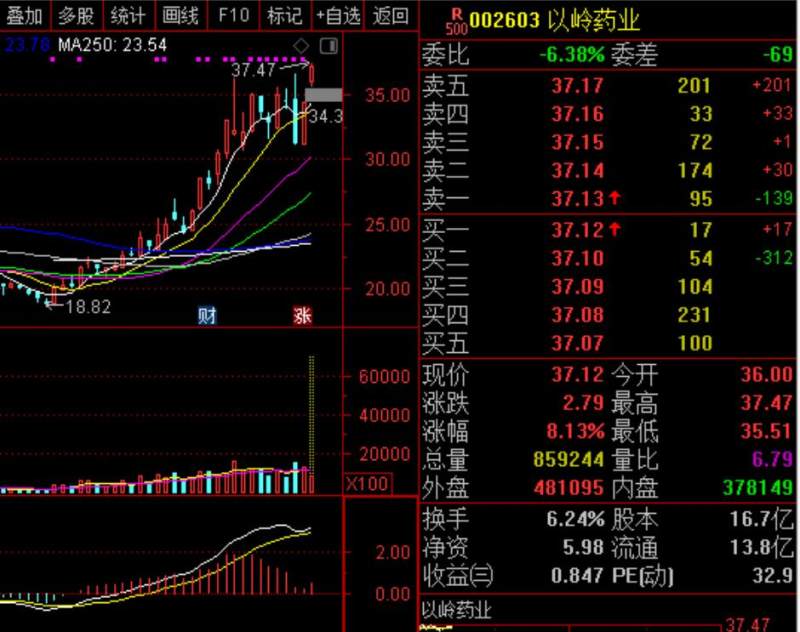The image size is (800, 632).
Task: Select 买二 price 37.10
Action: (x=578, y=258)
